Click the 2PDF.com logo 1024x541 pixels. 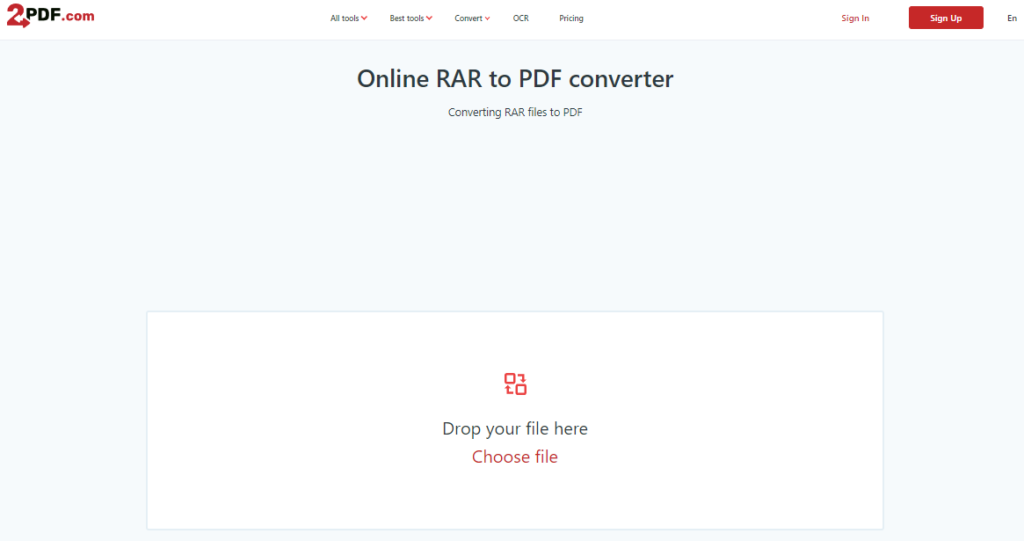[x=50, y=16]
